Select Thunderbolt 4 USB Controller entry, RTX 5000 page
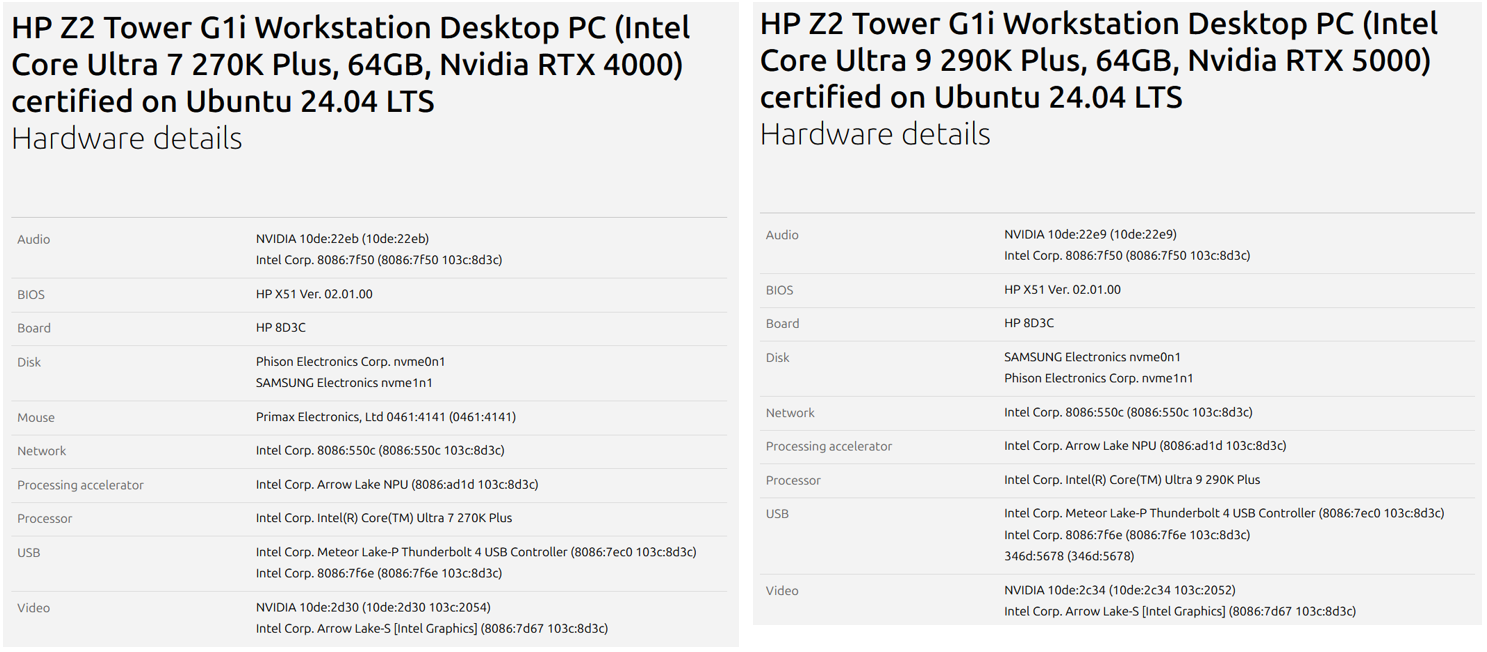1487x652 pixels. click(x=1224, y=513)
